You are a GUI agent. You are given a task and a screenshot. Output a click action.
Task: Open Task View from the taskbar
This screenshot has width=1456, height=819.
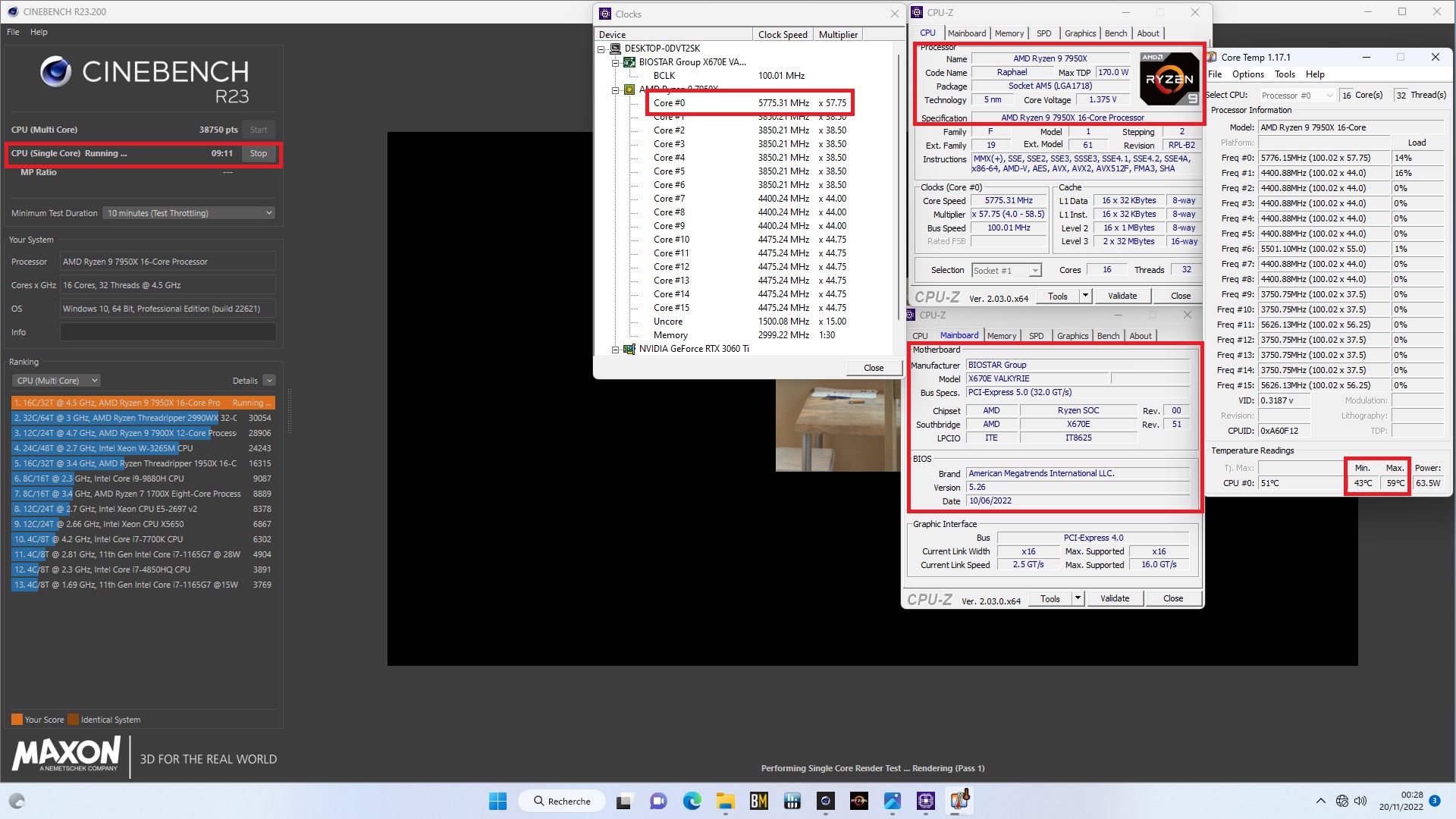[624, 801]
